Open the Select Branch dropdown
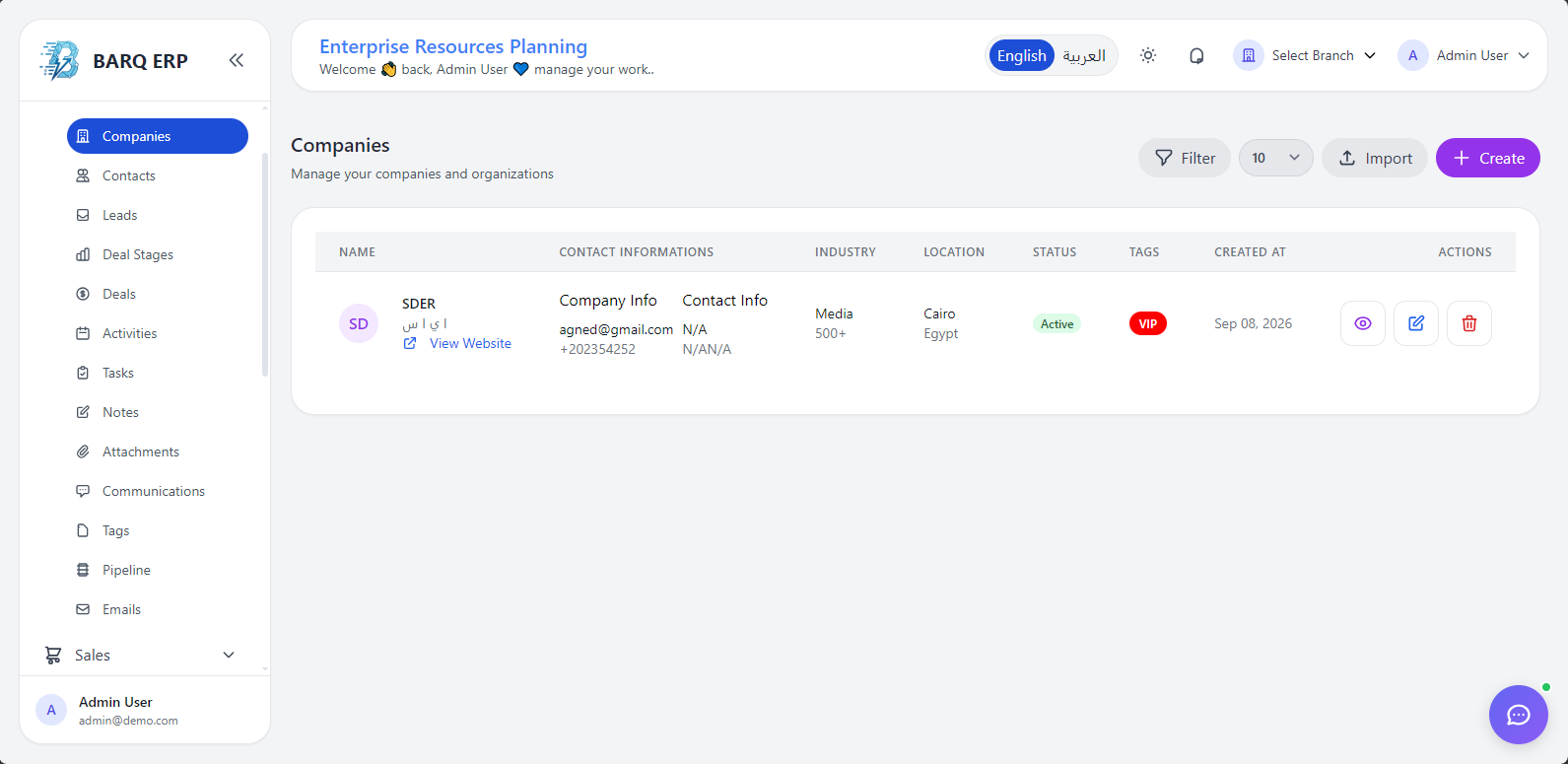The height and width of the screenshot is (764, 1568). (x=1305, y=56)
